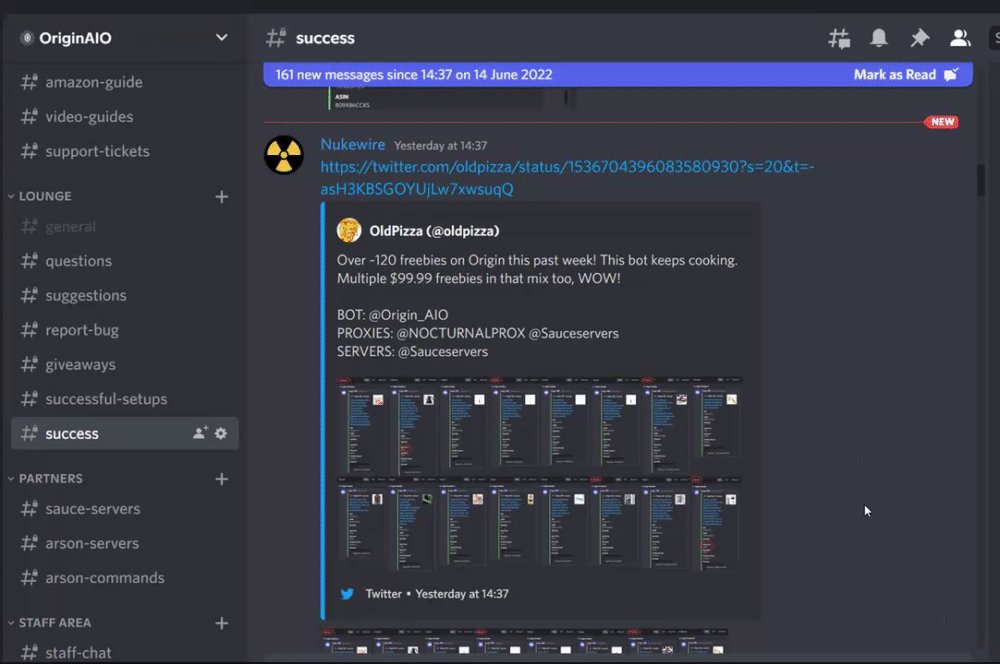Viewport: 1000px width, 664px height.
Task: Add channel to STAFF AREA category
Action: pos(221,623)
